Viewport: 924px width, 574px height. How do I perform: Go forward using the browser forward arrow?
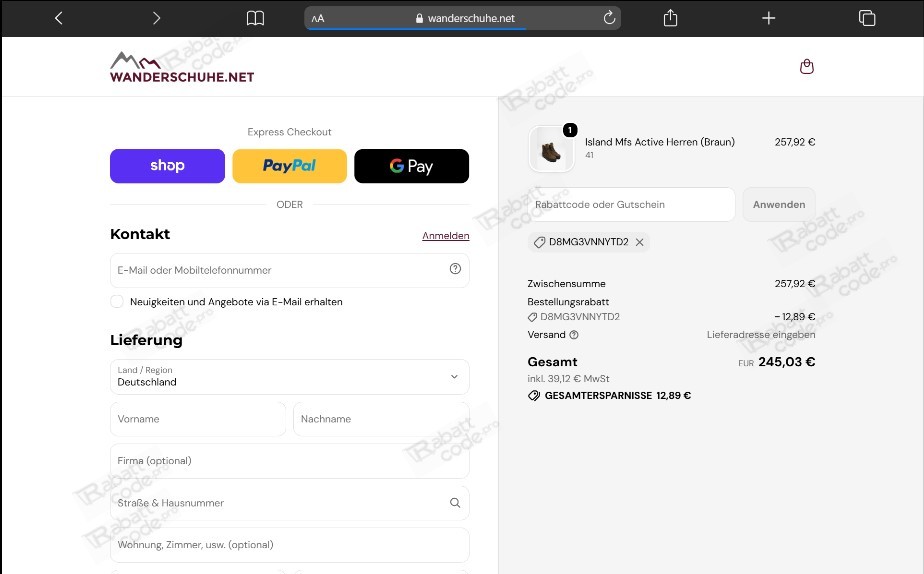[156, 18]
